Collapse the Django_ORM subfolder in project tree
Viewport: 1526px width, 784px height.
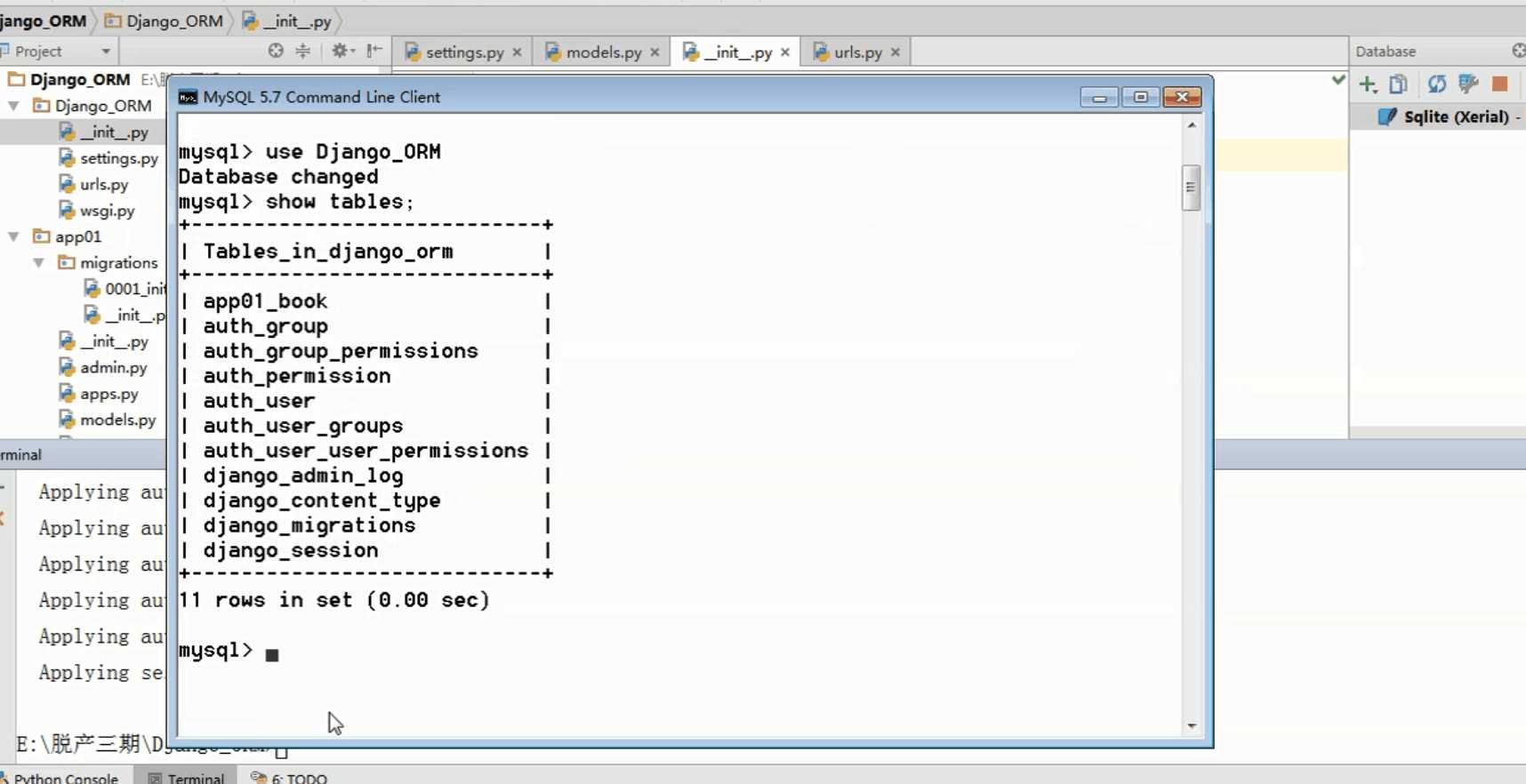click(x=14, y=106)
